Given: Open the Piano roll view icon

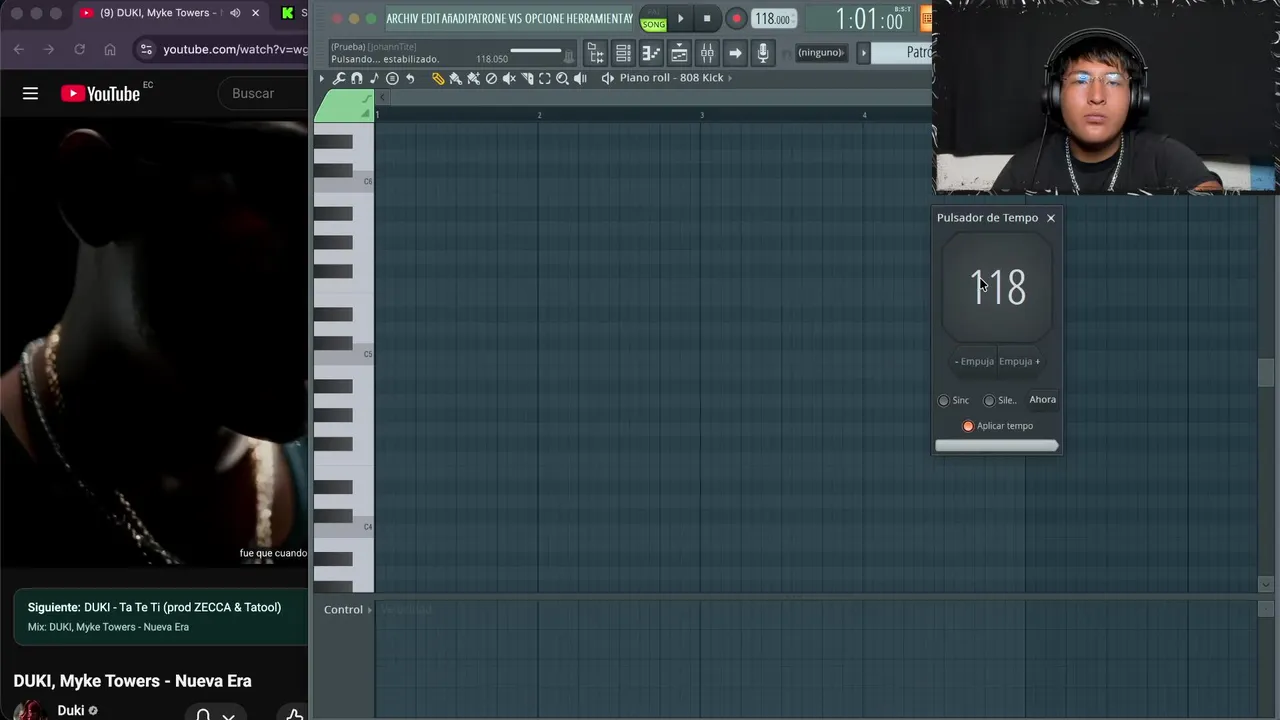Looking at the screenshot, I should point(650,52).
